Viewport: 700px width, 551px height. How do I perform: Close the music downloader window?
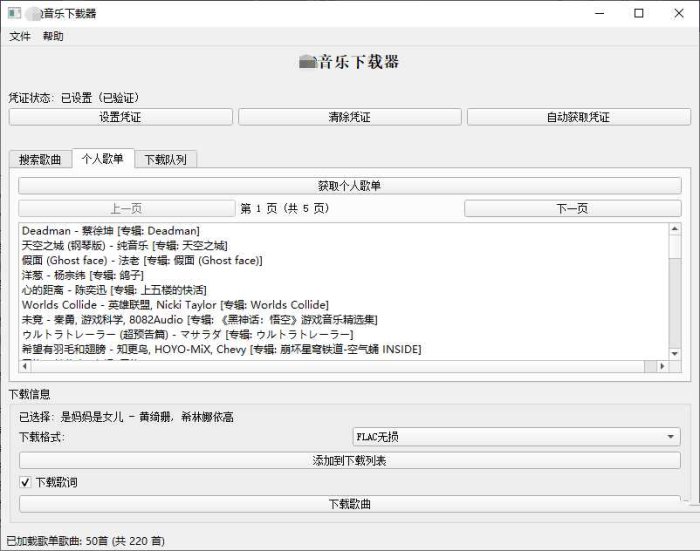679,13
